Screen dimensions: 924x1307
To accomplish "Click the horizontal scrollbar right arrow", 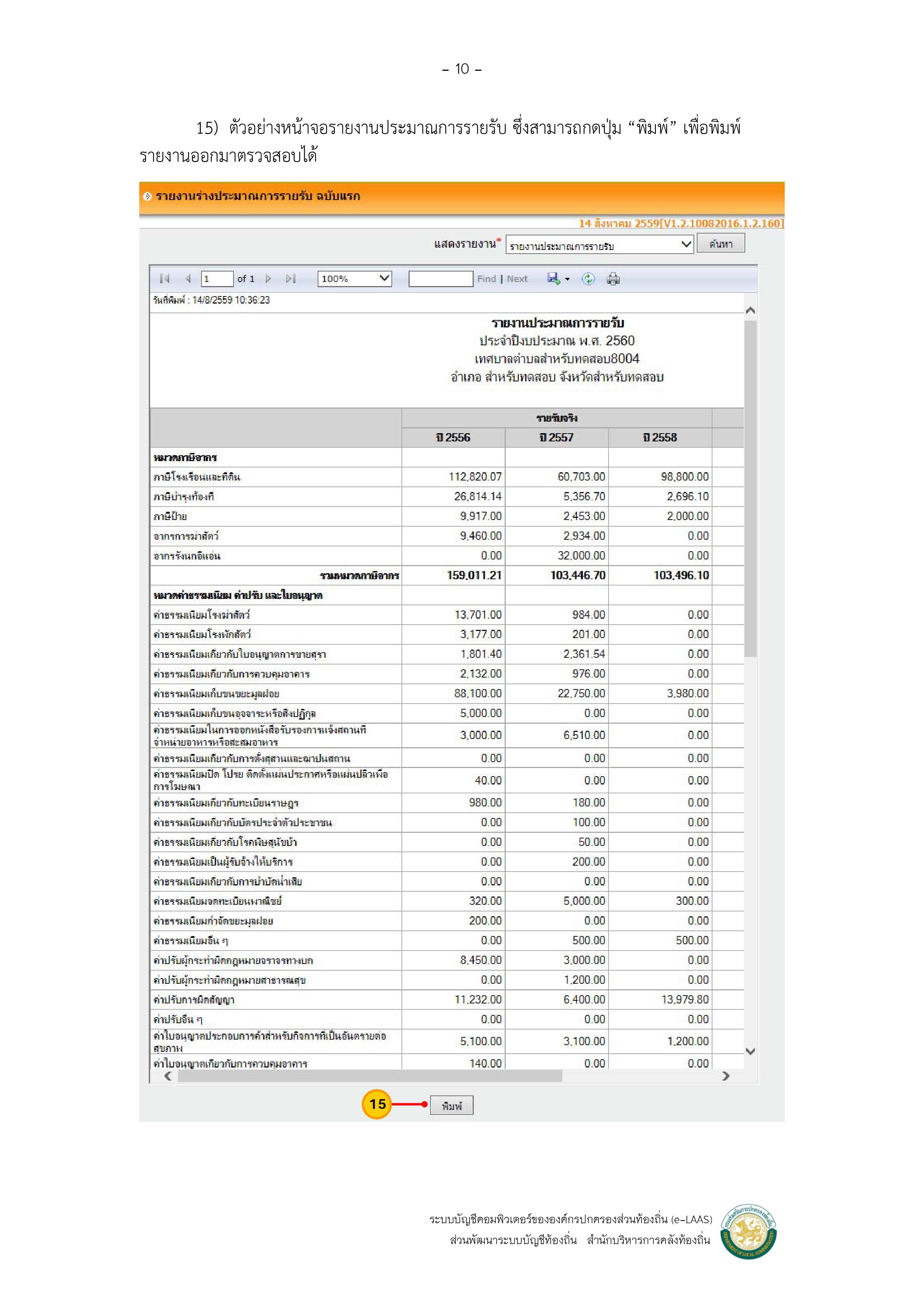I will [x=725, y=1076].
